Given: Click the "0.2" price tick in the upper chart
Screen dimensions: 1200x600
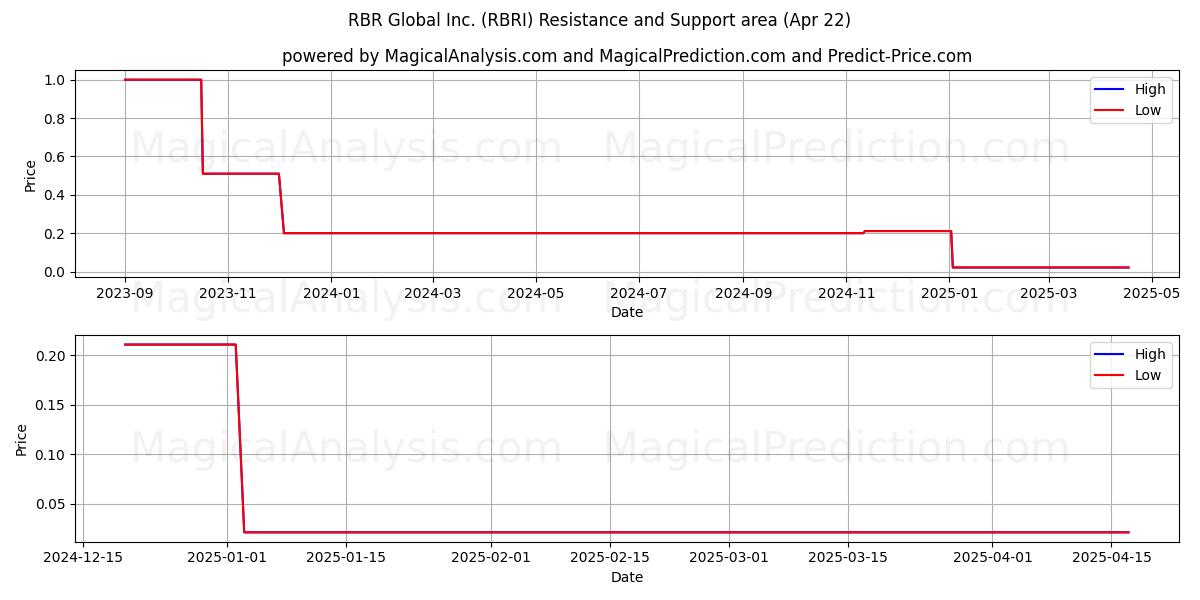Looking at the screenshot, I should tap(55, 234).
